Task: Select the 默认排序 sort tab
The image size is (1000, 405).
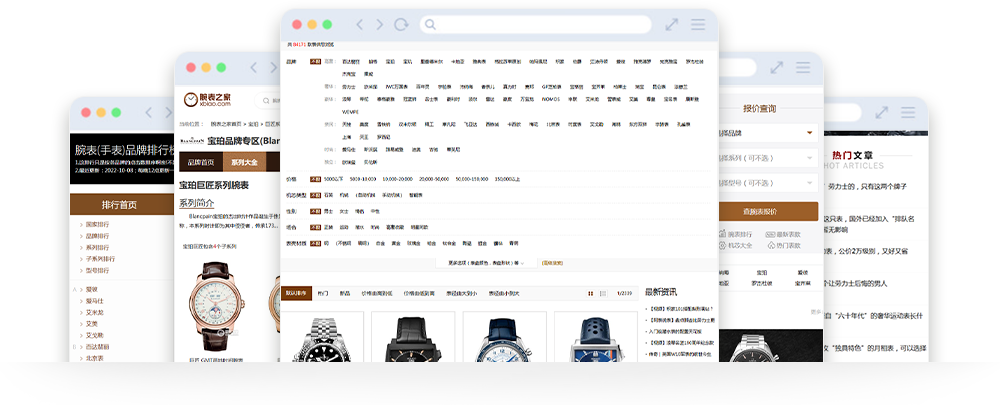Action: click(x=295, y=293)
